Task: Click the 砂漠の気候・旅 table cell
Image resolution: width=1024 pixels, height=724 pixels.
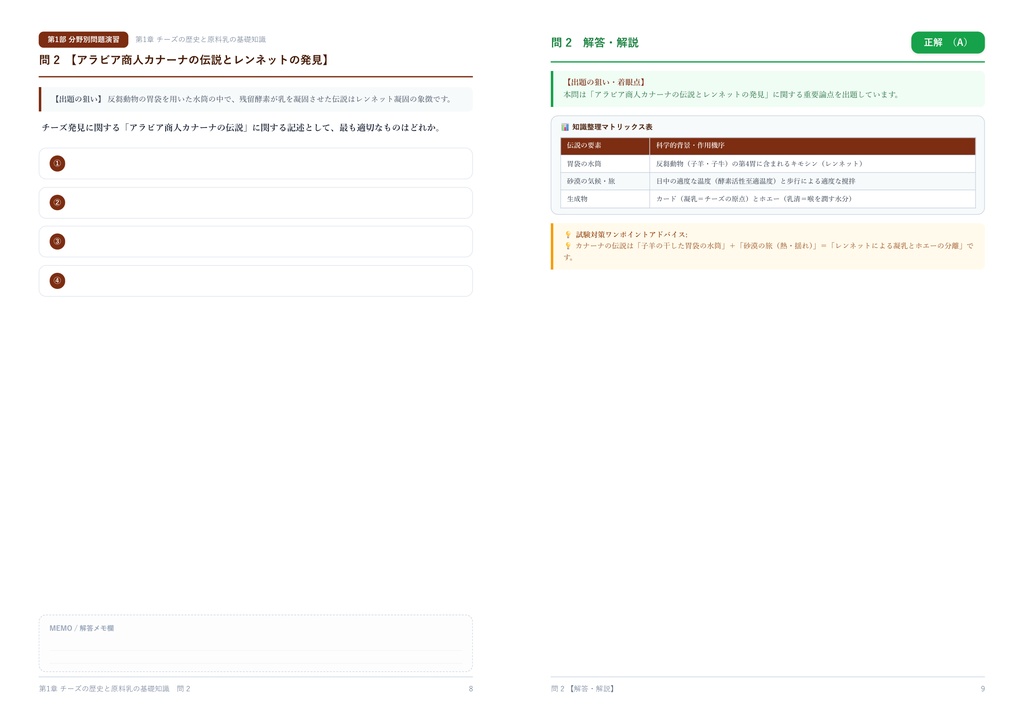Action: pyautogui.click(x=605, y=181)
